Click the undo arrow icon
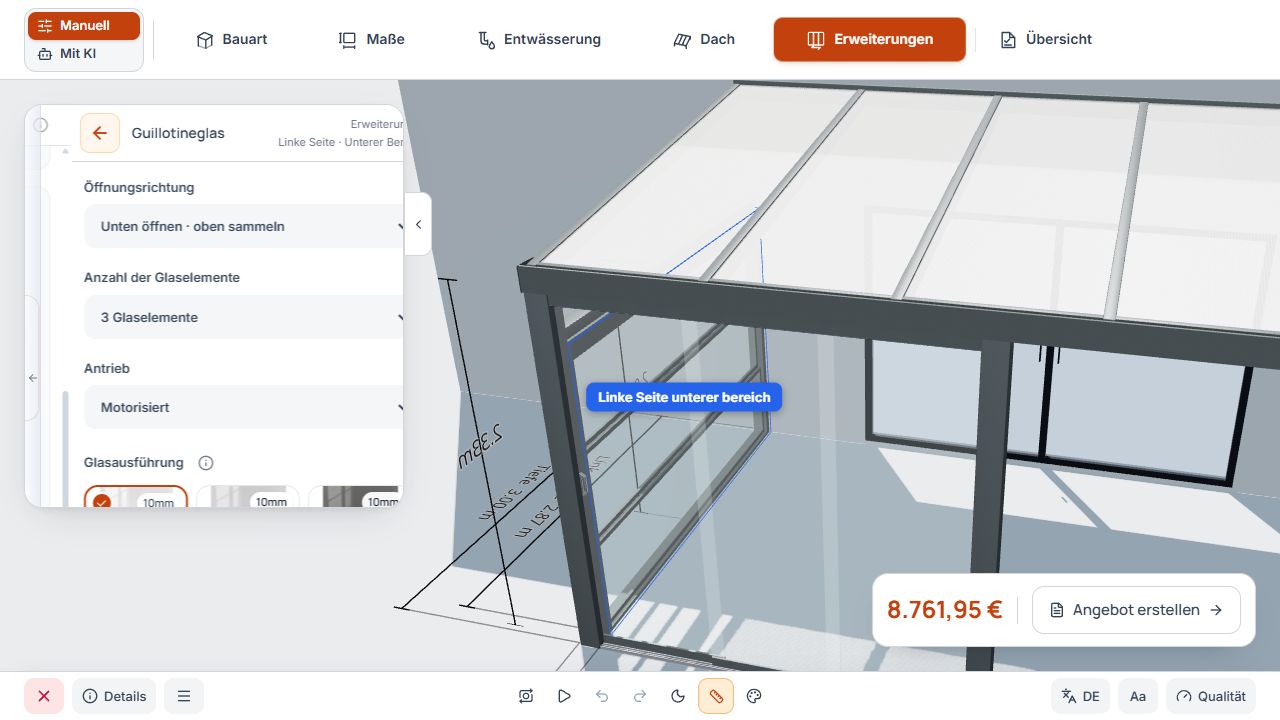The image size is (1280, 720). tap(602, 696)
